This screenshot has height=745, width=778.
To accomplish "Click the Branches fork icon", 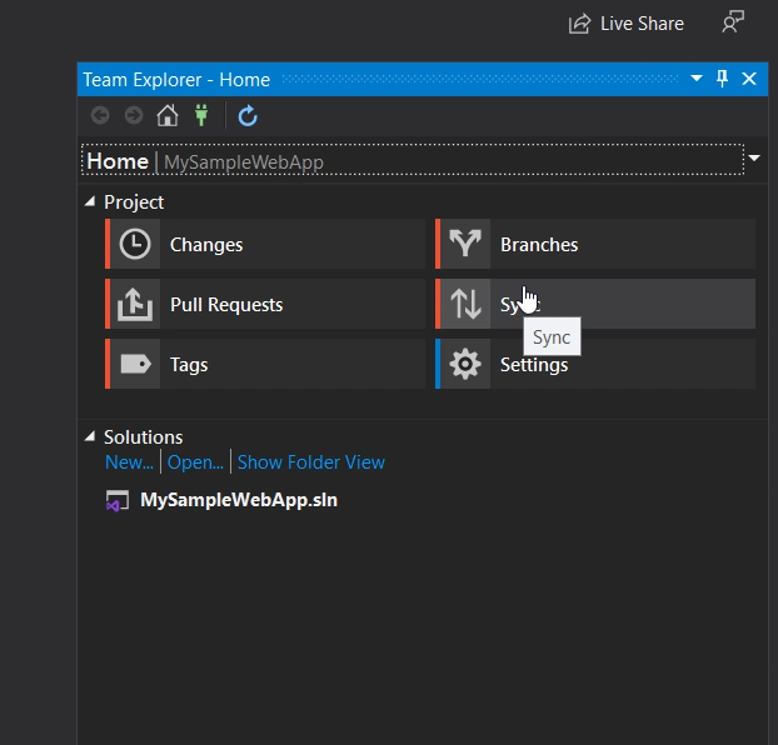I will coord(465,243).
